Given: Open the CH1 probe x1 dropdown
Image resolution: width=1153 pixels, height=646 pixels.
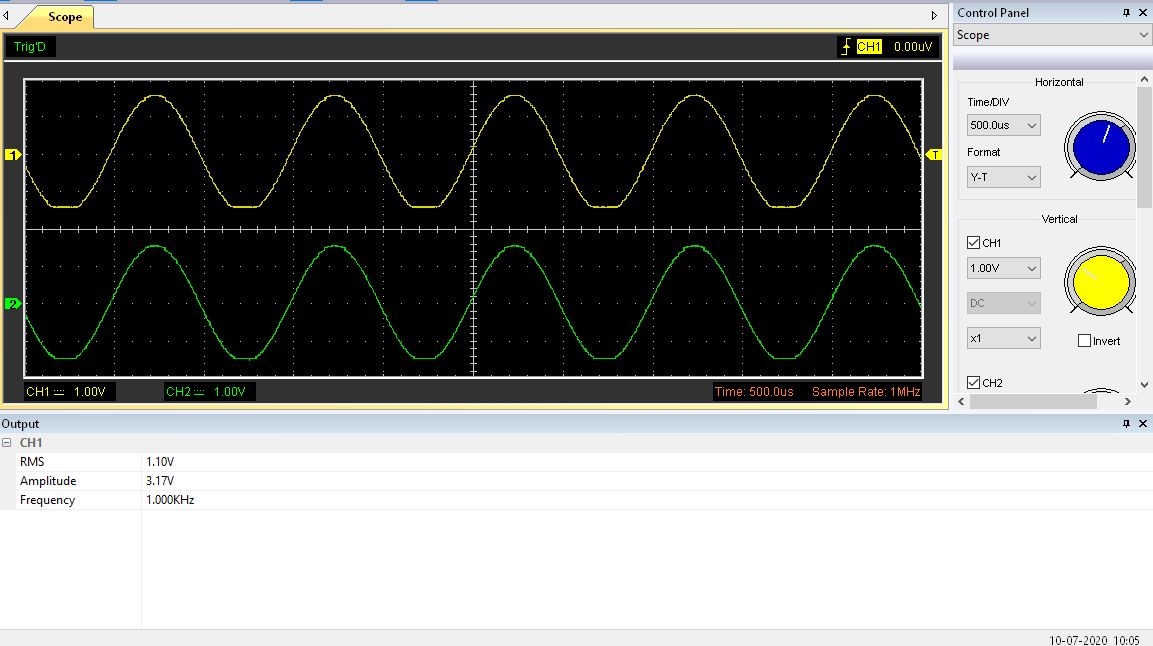Looking at the screenshot, I should pos(1003,339).
